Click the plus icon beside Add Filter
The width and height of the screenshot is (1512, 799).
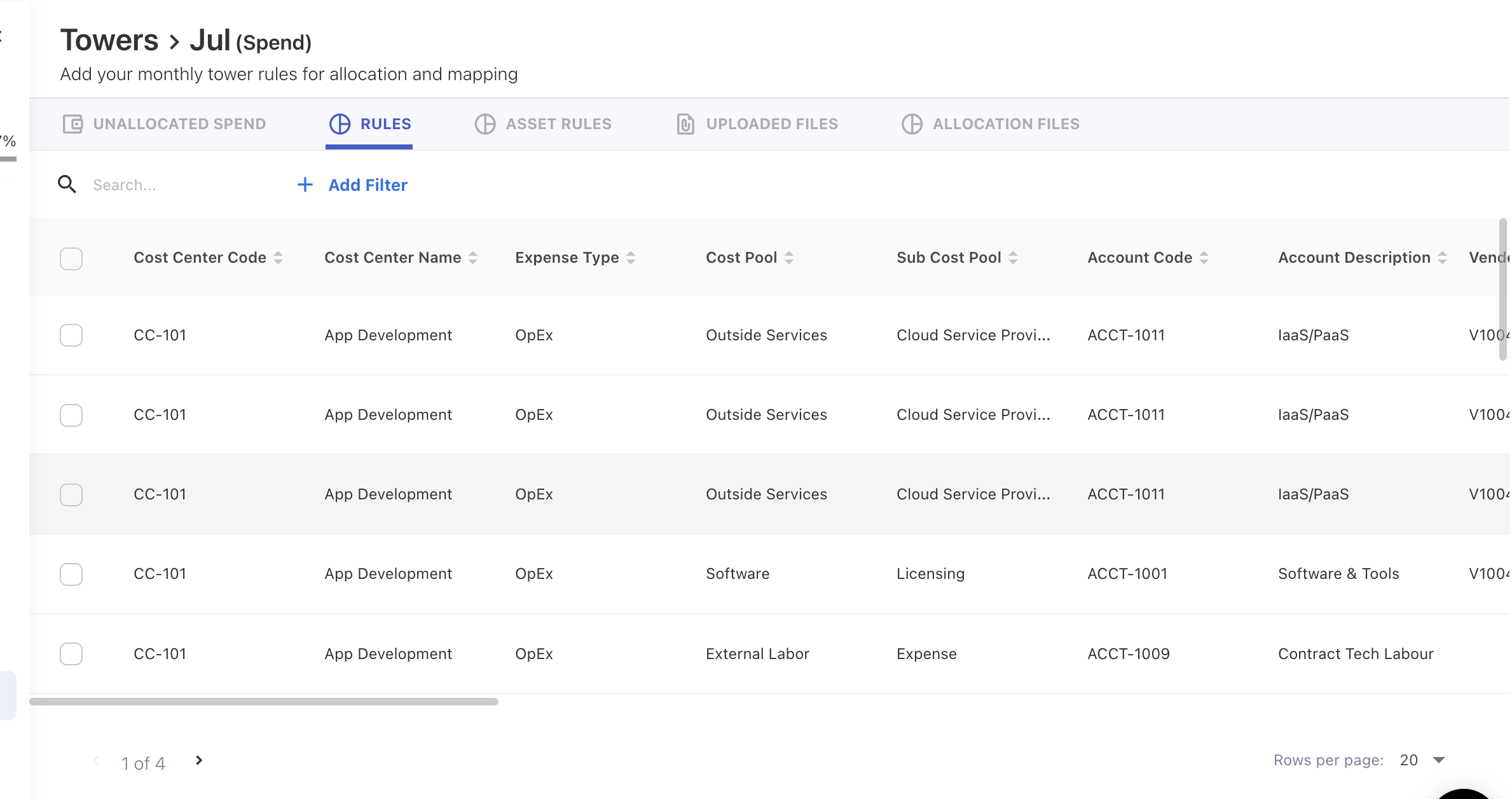tap(305, 184)
